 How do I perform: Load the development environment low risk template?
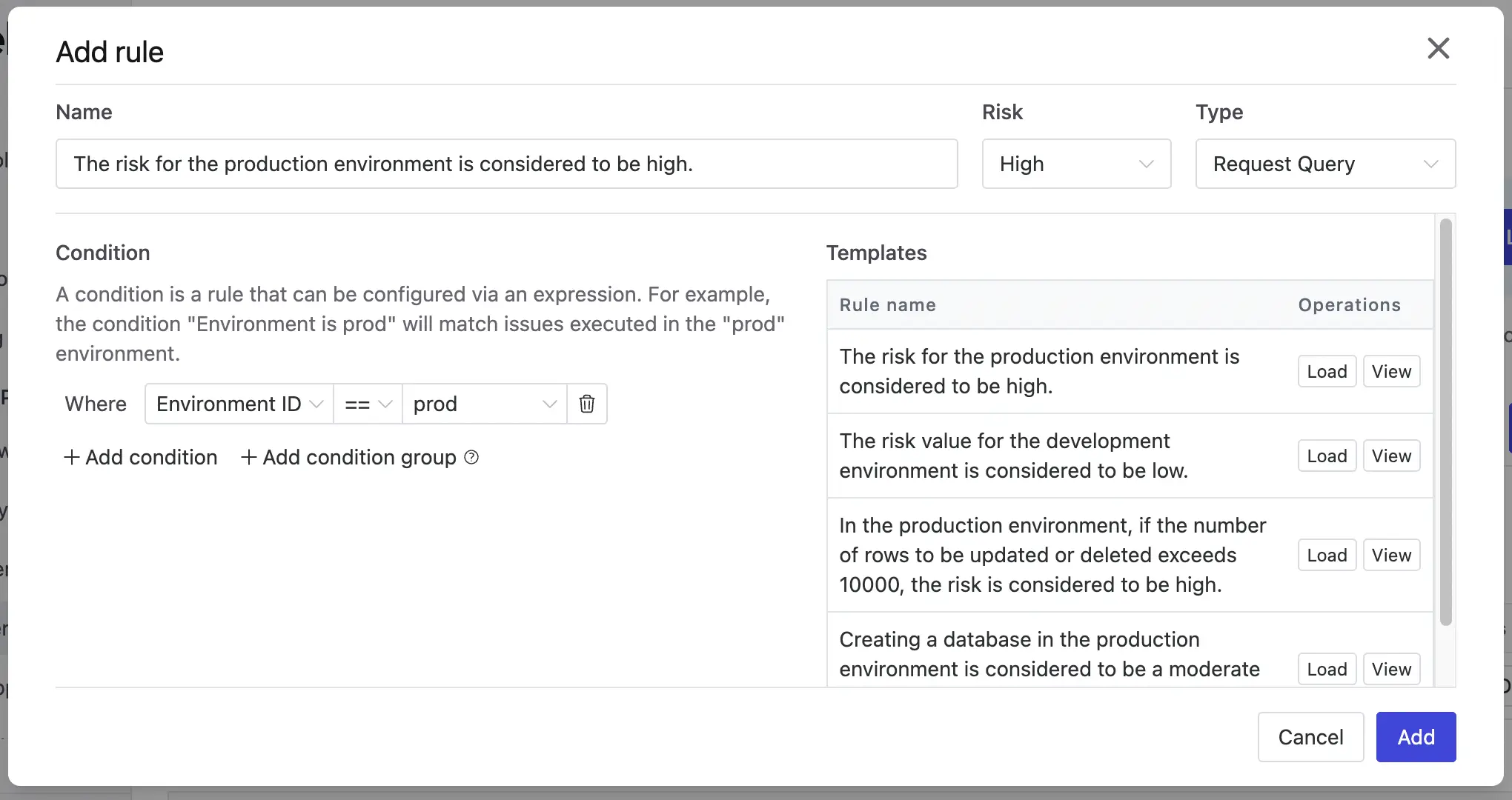coord(1327,456)
